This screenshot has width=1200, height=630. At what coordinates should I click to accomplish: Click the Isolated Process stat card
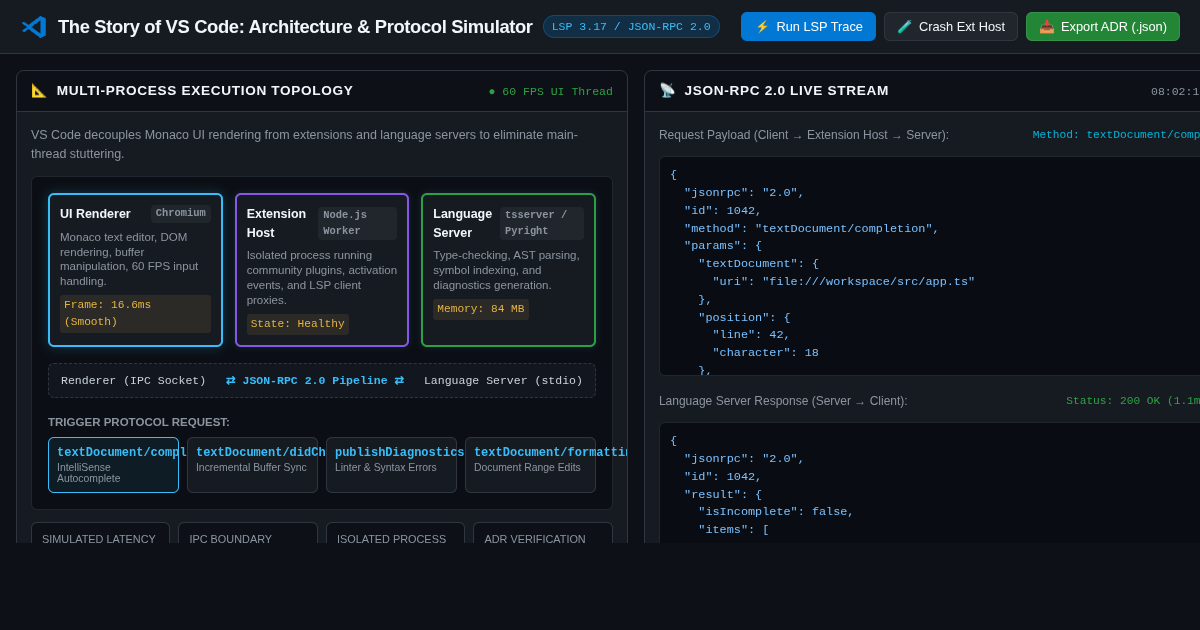[395, 533]
